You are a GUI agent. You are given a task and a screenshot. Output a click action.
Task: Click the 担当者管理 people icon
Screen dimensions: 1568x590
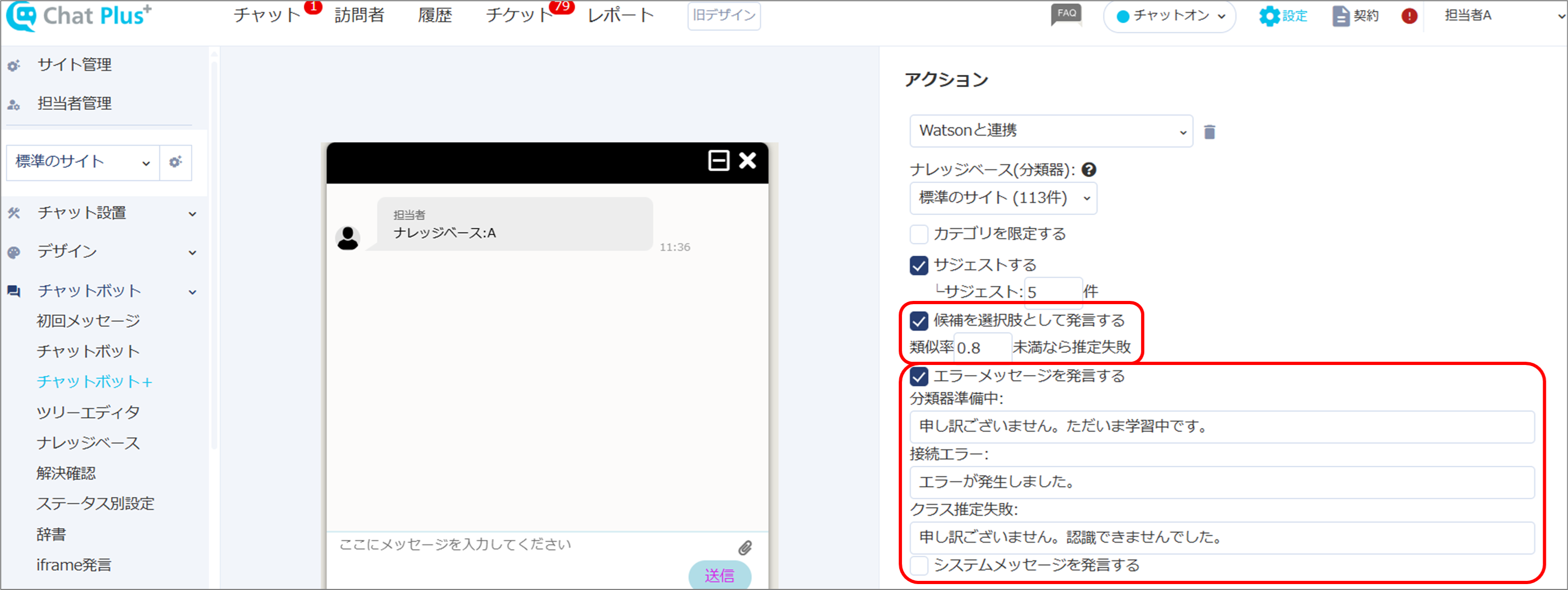[x=14, y=104]
